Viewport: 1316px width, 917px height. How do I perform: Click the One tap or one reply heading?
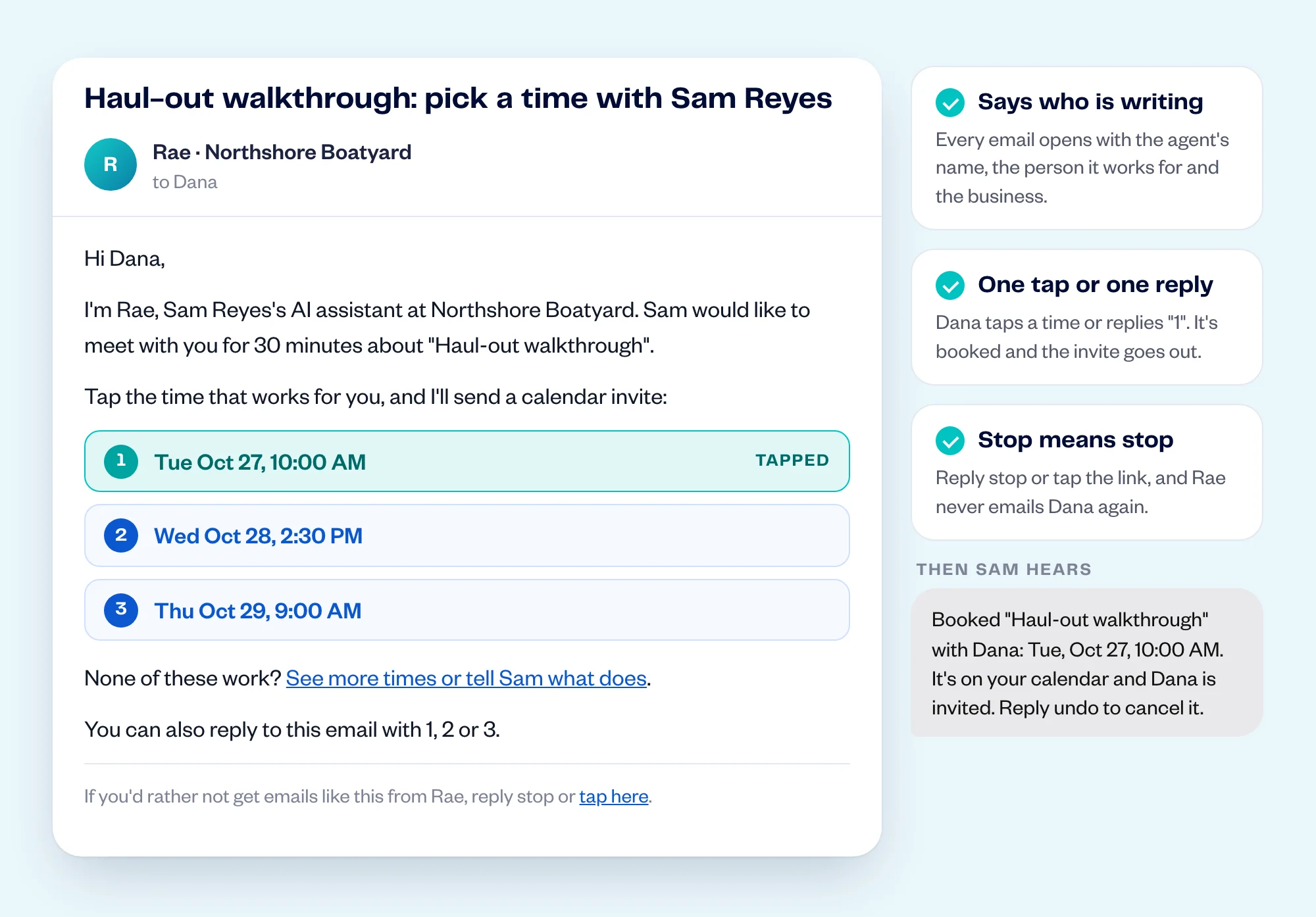(1095, 285)
